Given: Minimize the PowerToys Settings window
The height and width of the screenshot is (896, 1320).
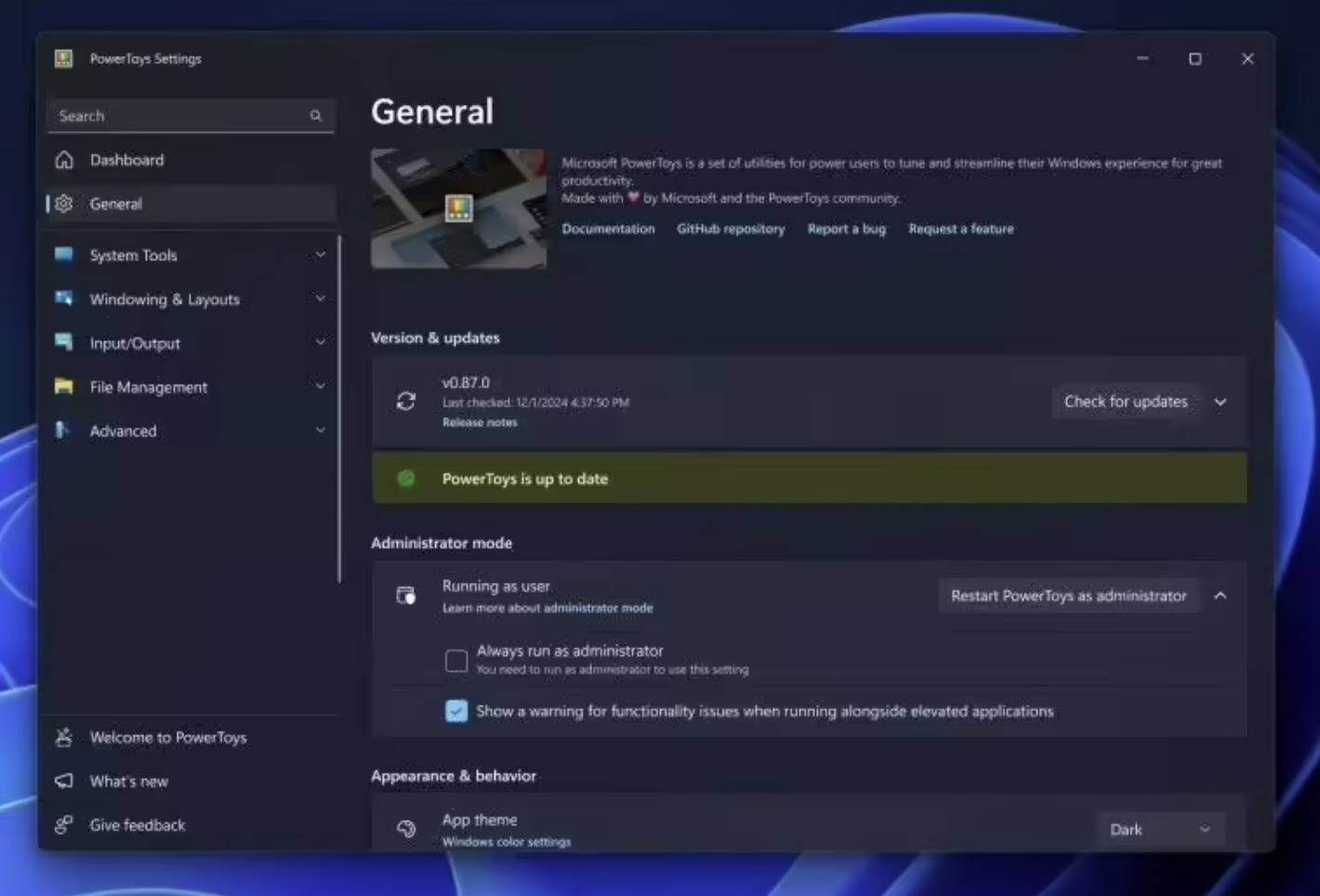Looking at the screenshot, I should coord(1142,59).
